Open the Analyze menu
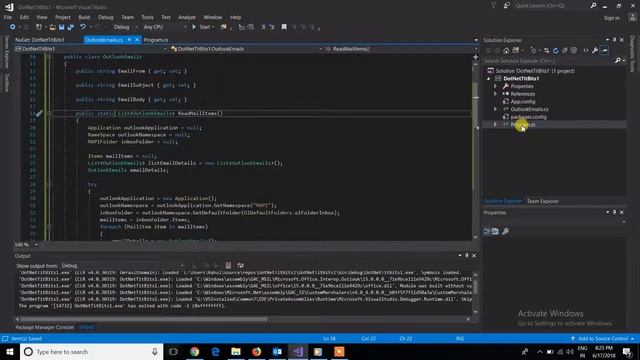Viewport: 640px width, 360px height. [187, 17]
